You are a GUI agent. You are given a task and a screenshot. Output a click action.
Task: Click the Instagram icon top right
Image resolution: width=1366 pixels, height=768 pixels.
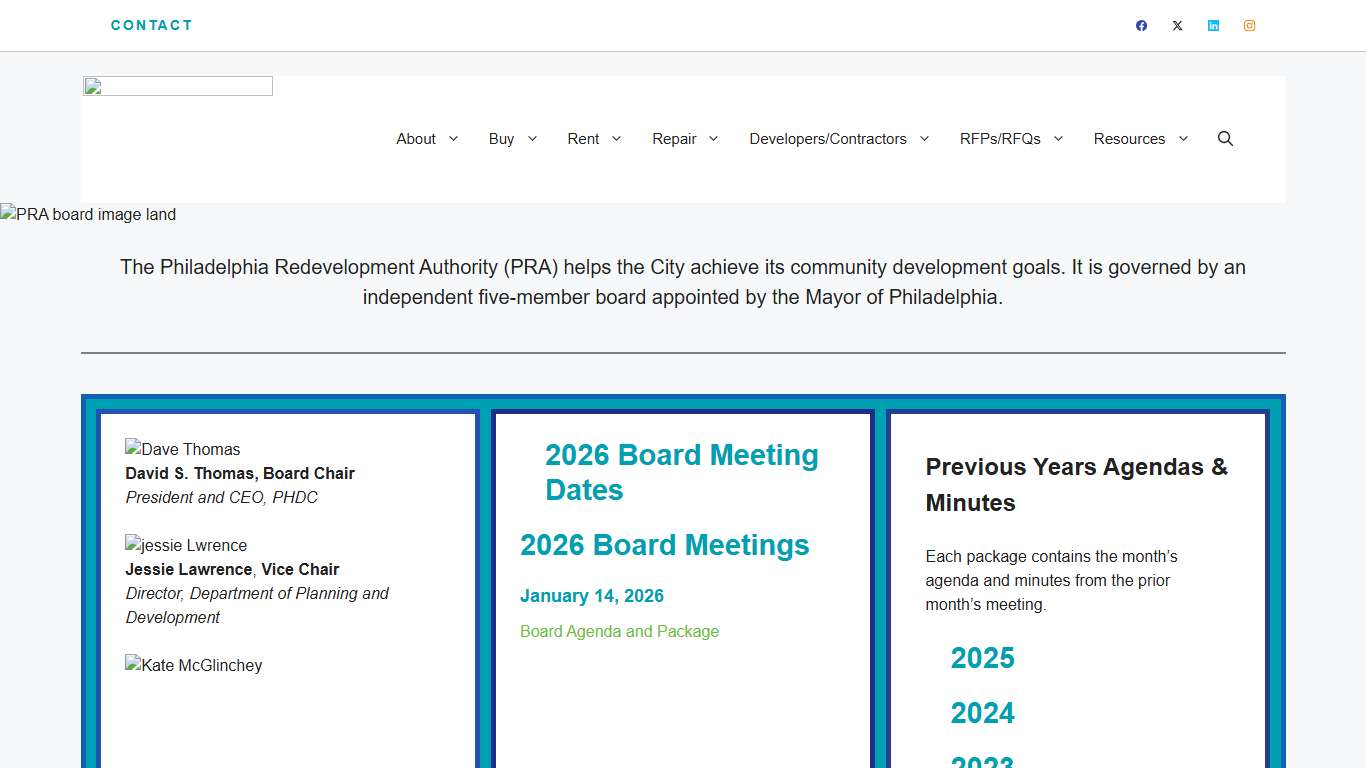pyautogui.click(x=1249, y=25)
